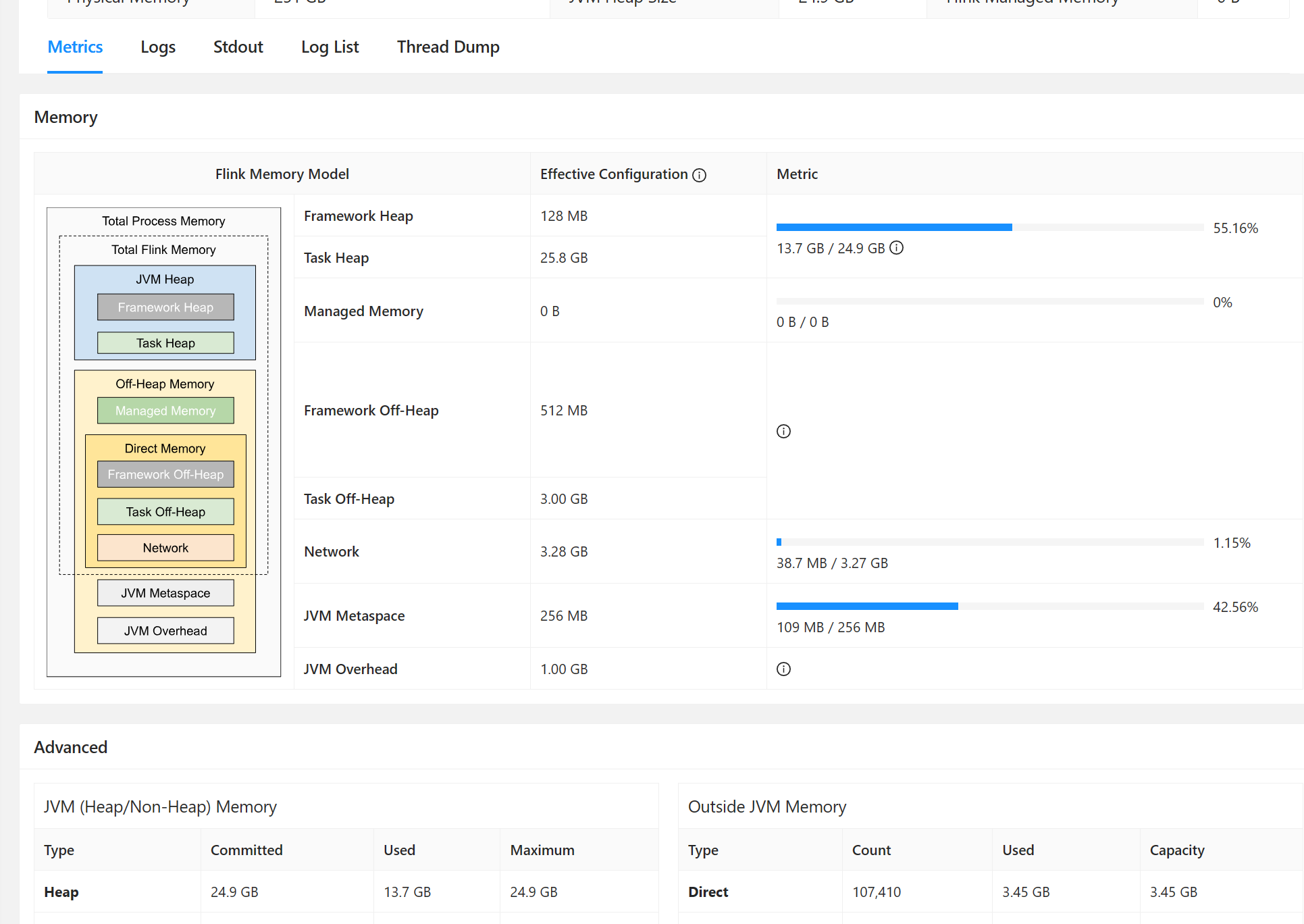Image resolution: width=1304 pixels, height=924 pixels.
Task: Click the grey Framework Heap box in the memory diagram
Action: point(165,307)
